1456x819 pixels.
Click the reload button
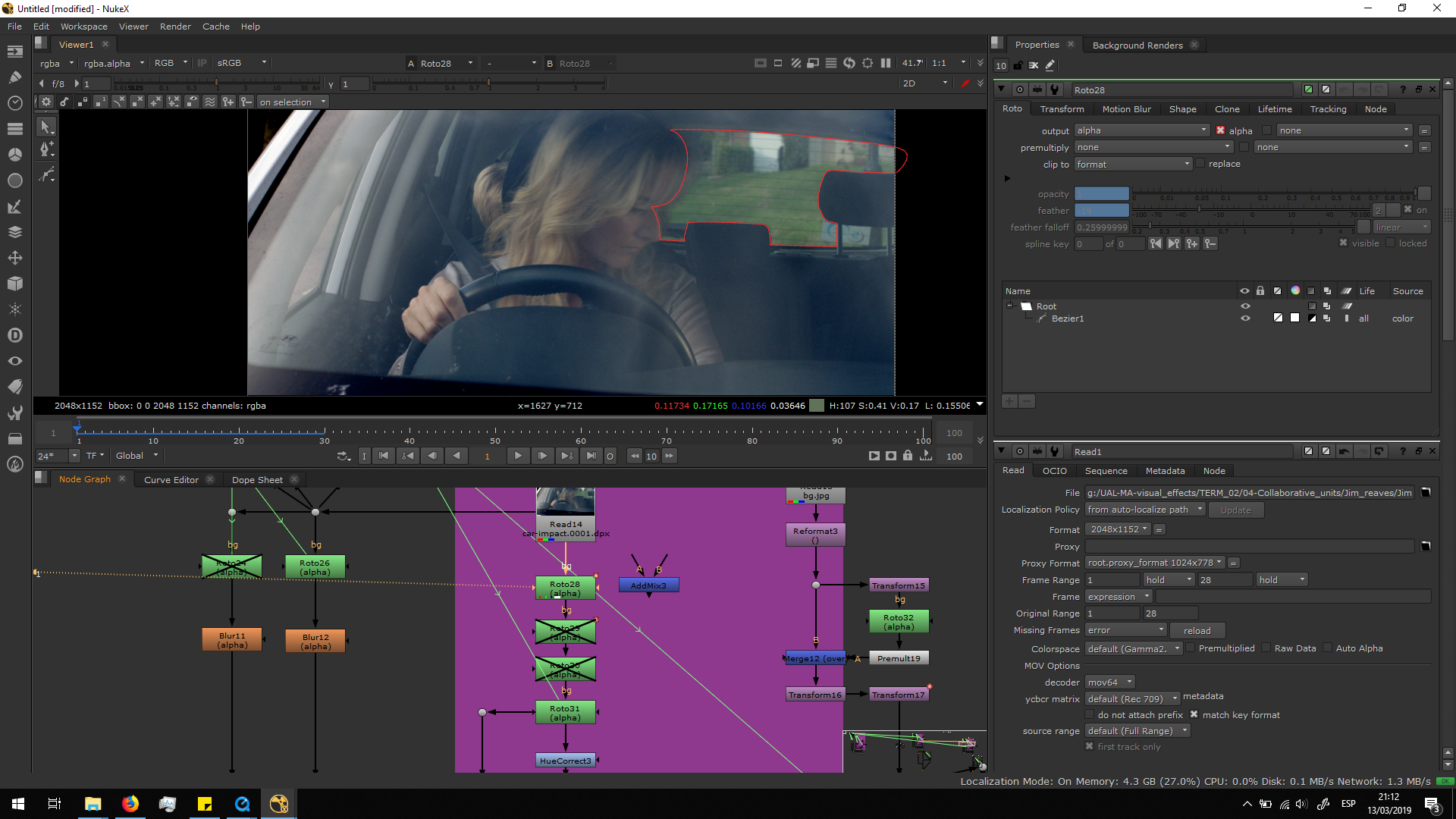click(x=1197, y=631)
